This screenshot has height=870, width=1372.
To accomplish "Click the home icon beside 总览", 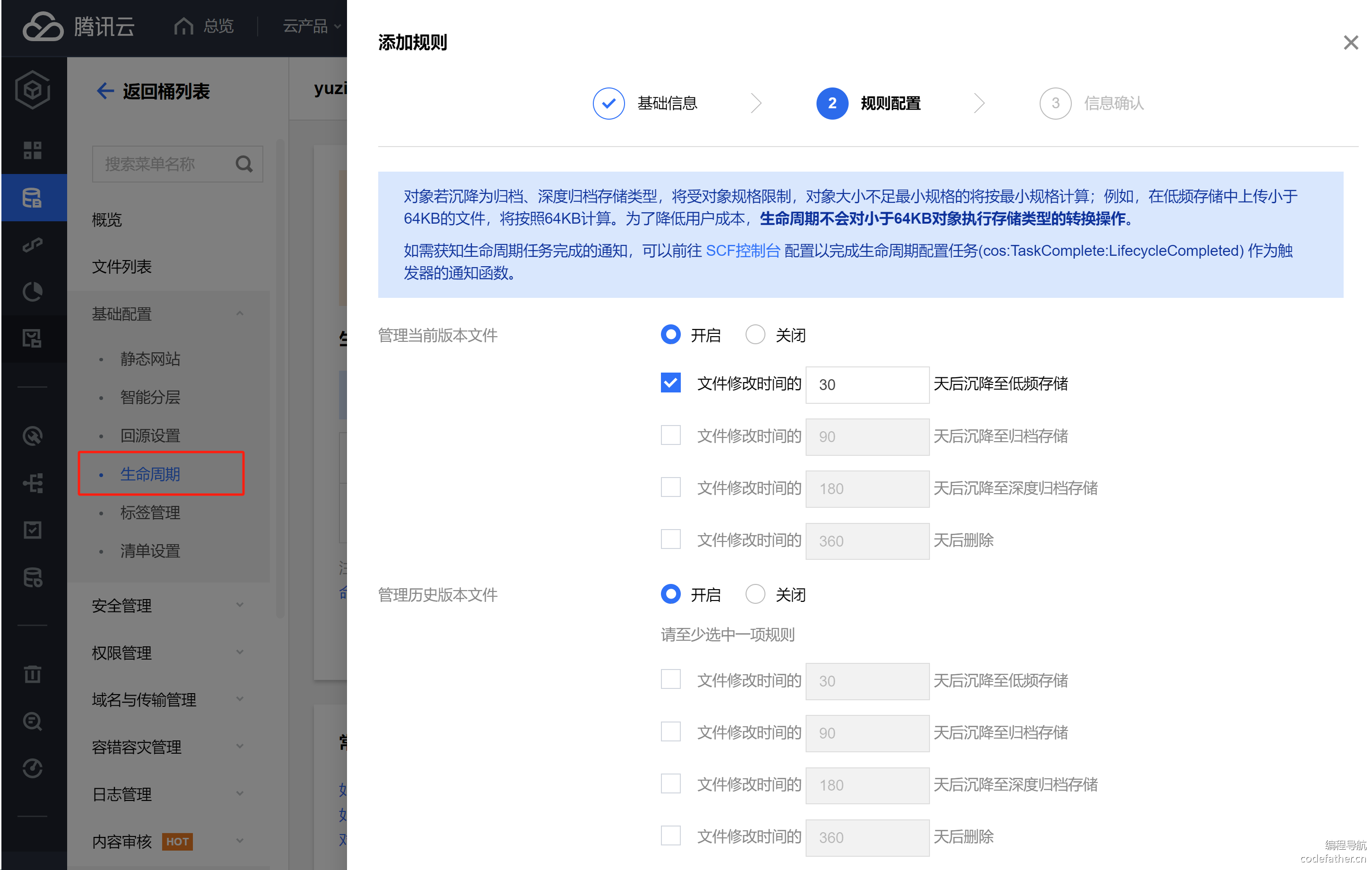I will (183, 26).
